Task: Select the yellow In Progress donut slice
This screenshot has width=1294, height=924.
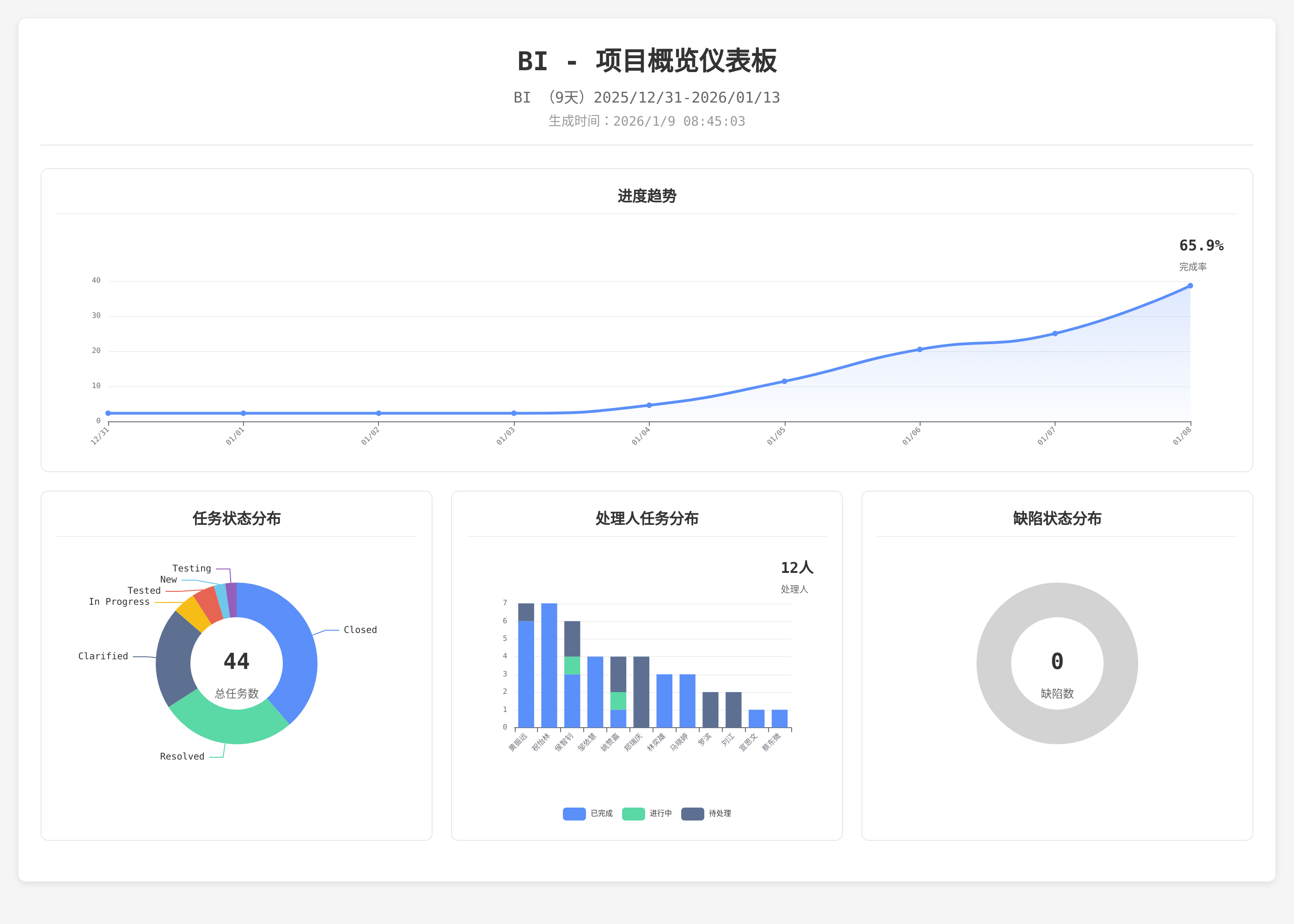Action: pyautogui.click(x=195, y=614)
